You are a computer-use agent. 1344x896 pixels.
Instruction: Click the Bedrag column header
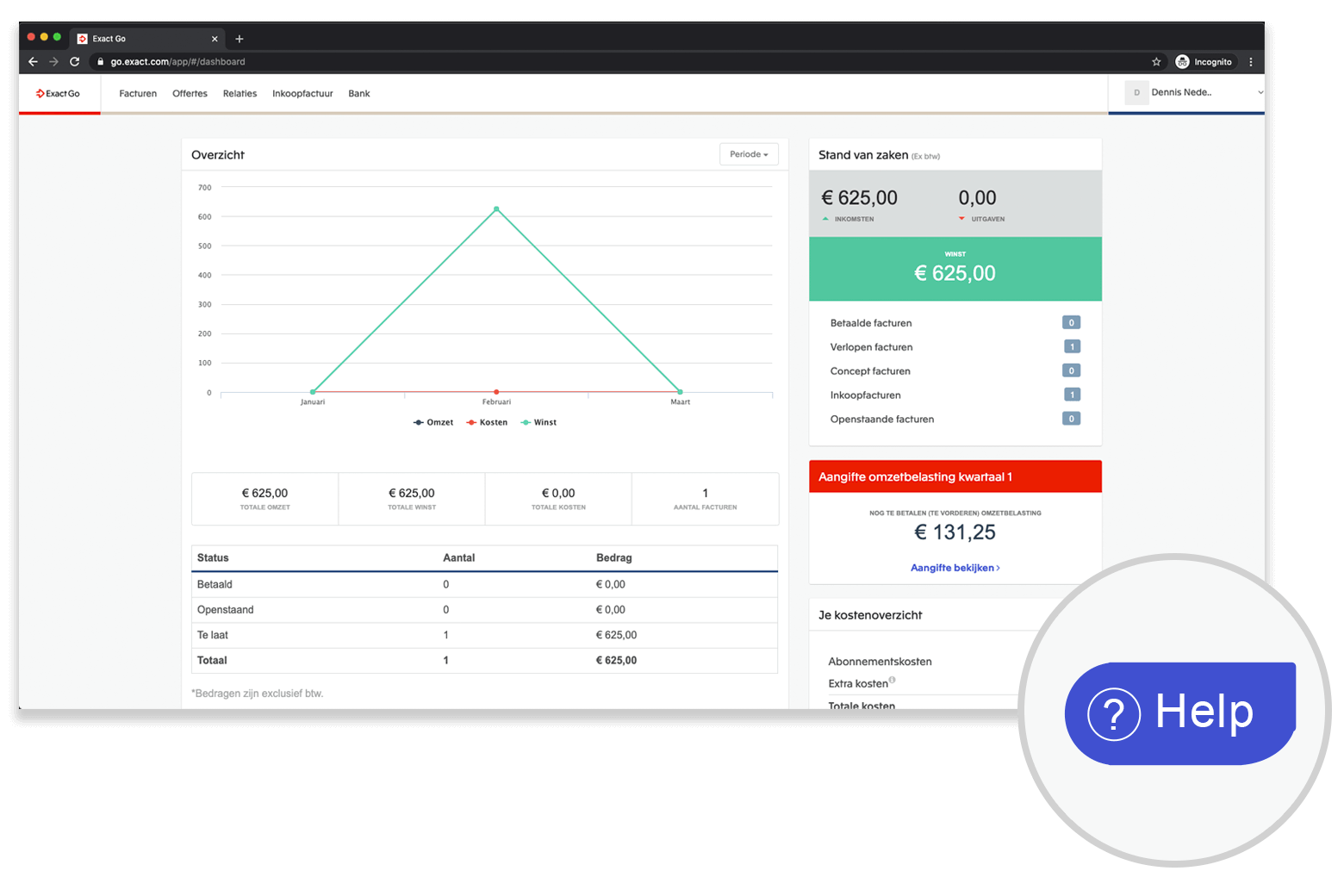[614, 558]
